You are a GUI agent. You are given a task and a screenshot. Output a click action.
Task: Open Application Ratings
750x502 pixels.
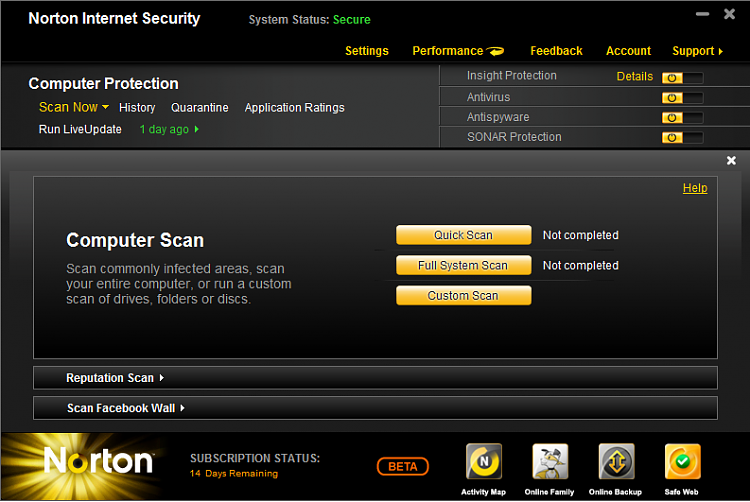295,108
